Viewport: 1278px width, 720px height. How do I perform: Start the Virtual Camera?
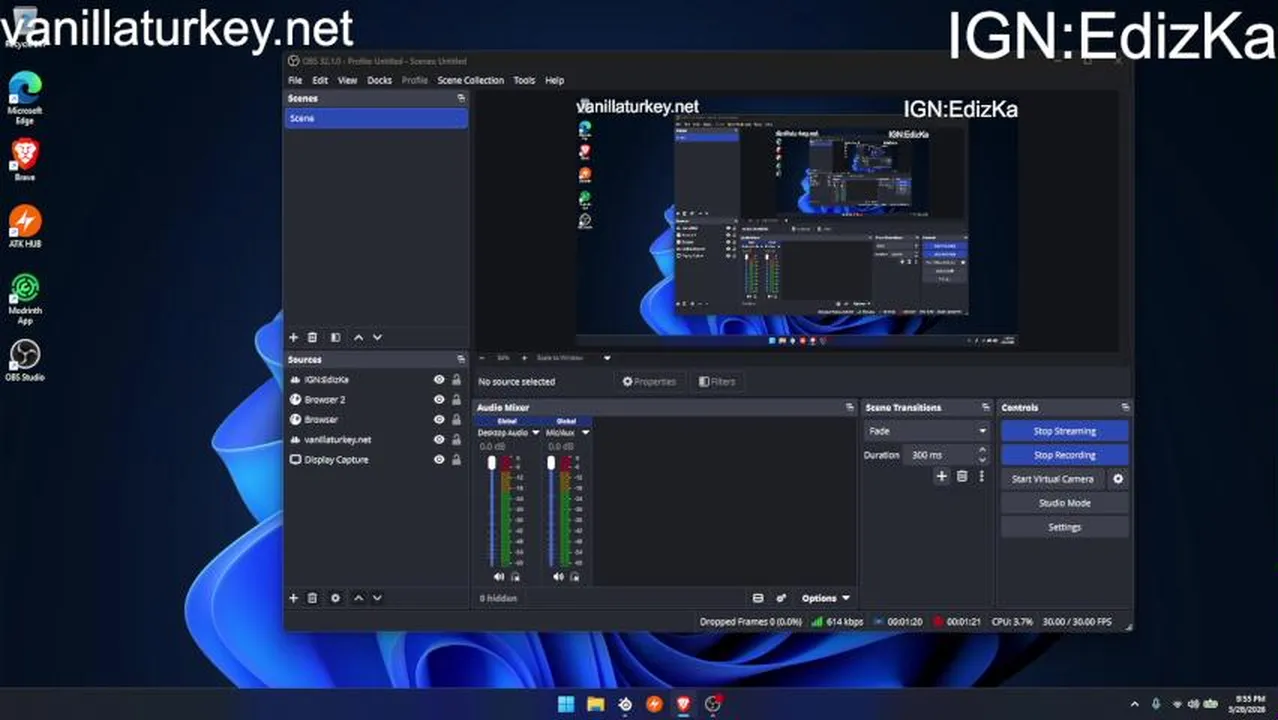(x=1052, y=479)
